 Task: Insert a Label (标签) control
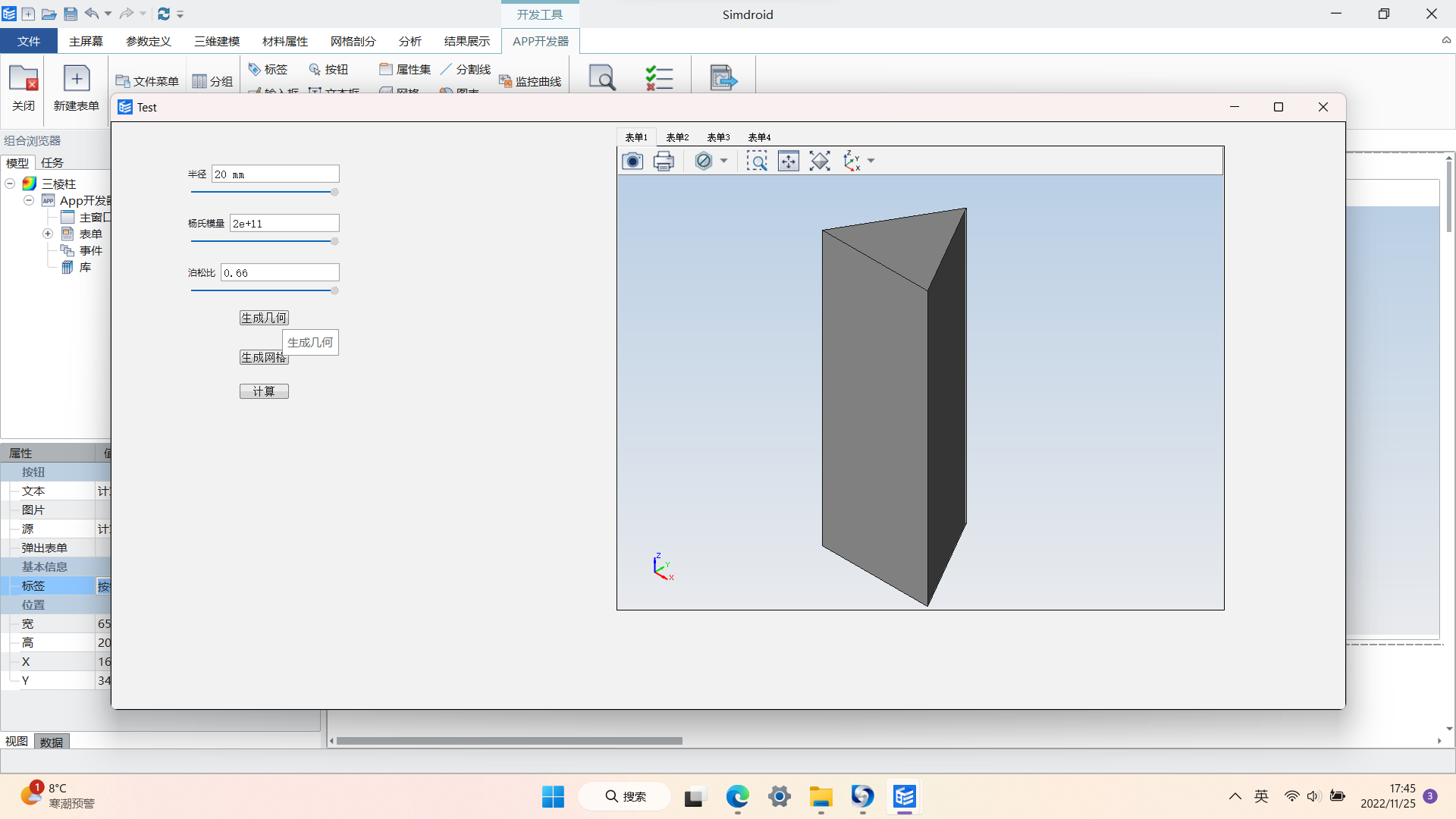(x=268, y=69)
